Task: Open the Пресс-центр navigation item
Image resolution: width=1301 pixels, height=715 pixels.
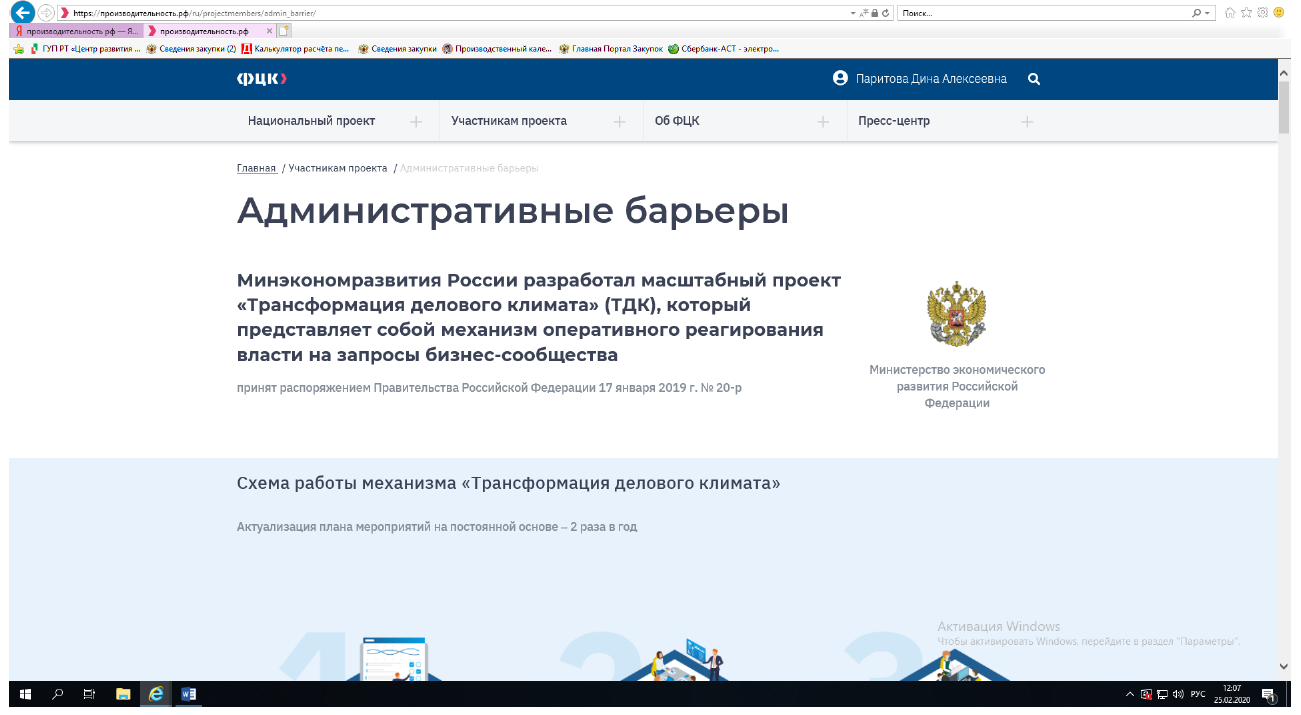Action: [x=893, y=121]
